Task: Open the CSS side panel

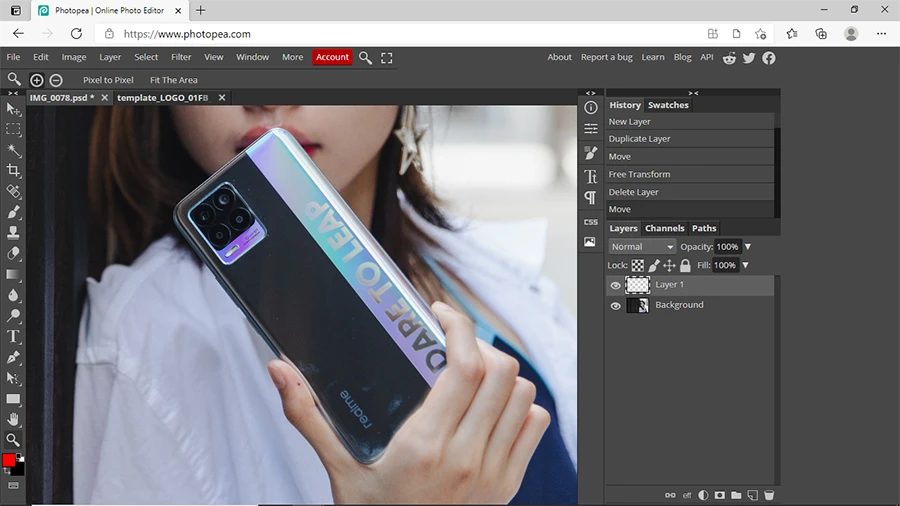Action: click(x=590, y=222)
